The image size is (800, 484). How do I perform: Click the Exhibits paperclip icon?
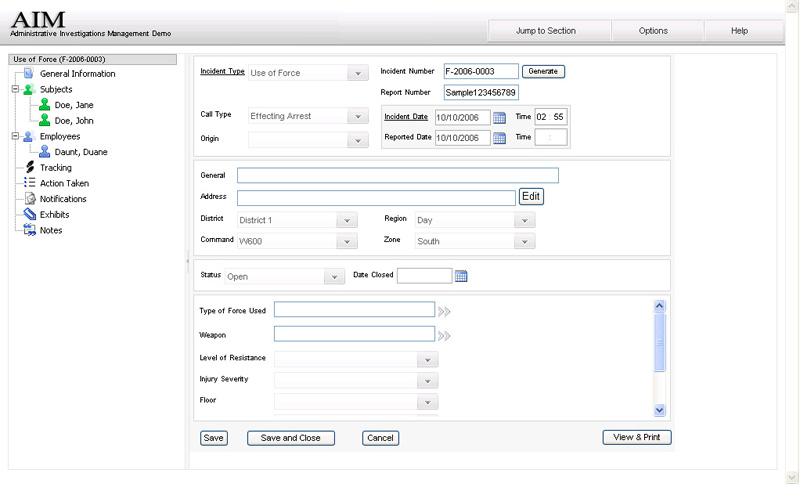click(x=30, y=215)
